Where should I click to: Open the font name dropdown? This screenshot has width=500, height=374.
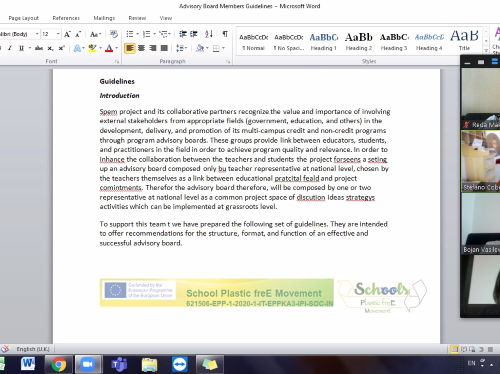37,34
